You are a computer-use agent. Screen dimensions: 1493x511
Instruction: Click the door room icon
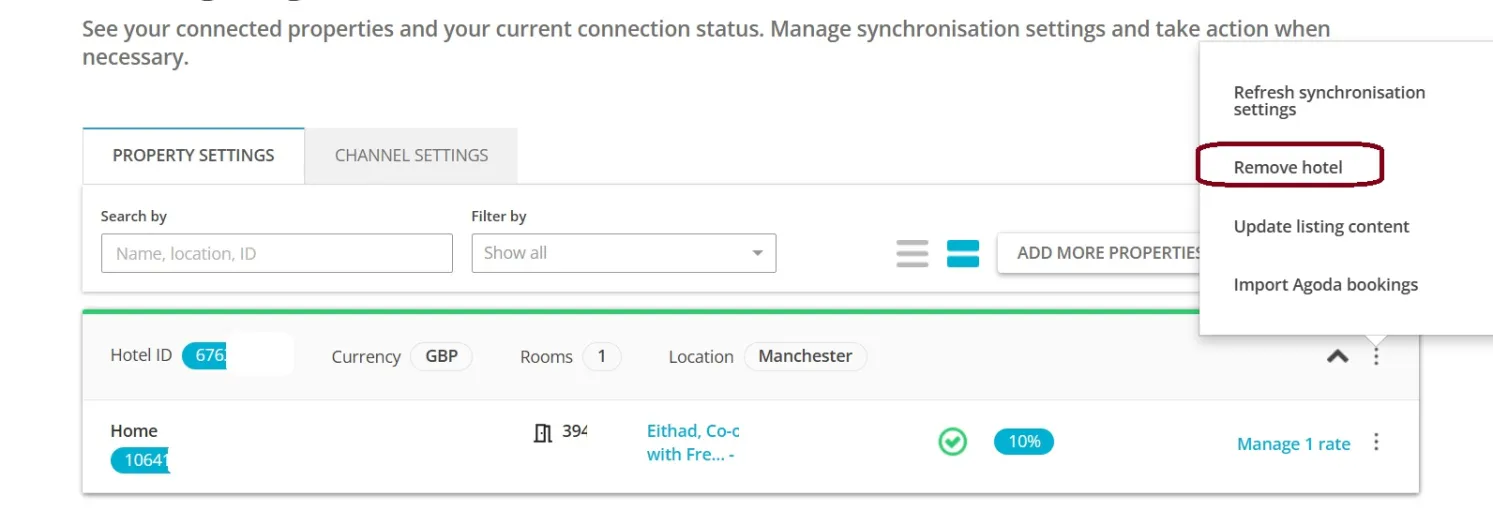point(543,433)
